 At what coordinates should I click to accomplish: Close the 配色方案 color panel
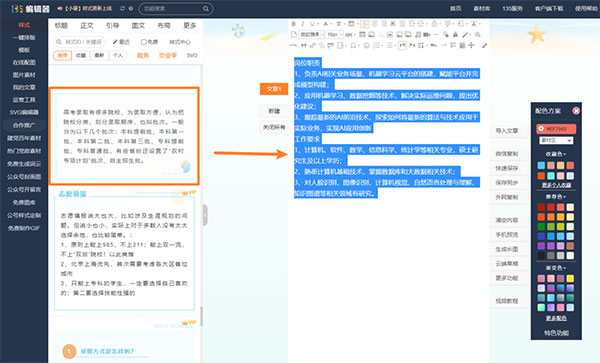576,111
